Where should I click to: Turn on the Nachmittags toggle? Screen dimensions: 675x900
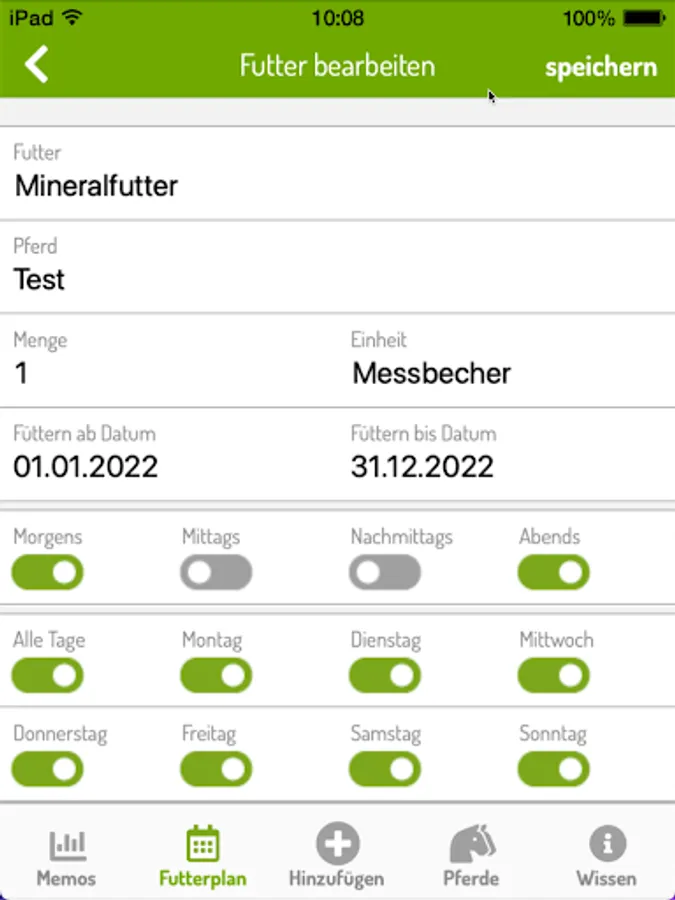click(385, 572)
